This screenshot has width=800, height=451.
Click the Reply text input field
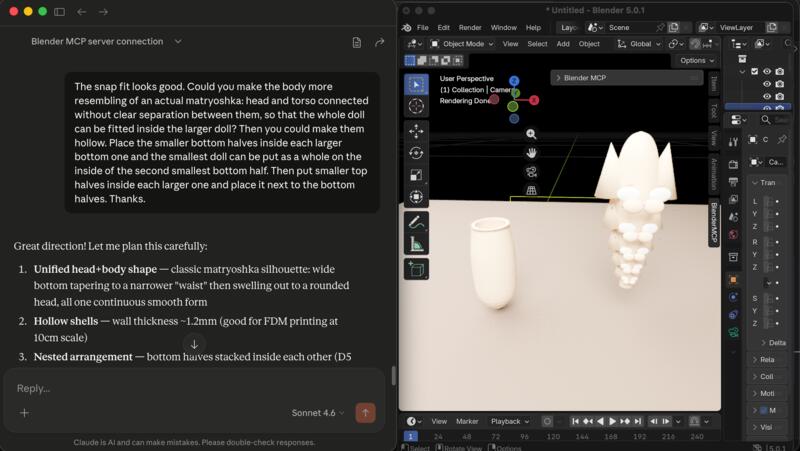pos(194,388)
